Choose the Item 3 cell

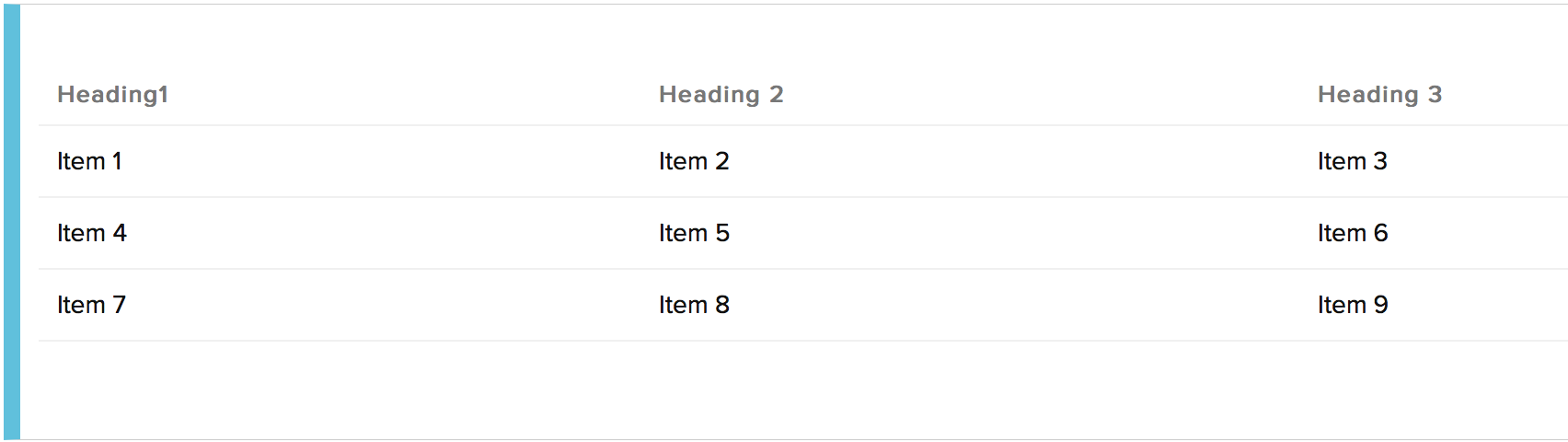click(1352, 161)
